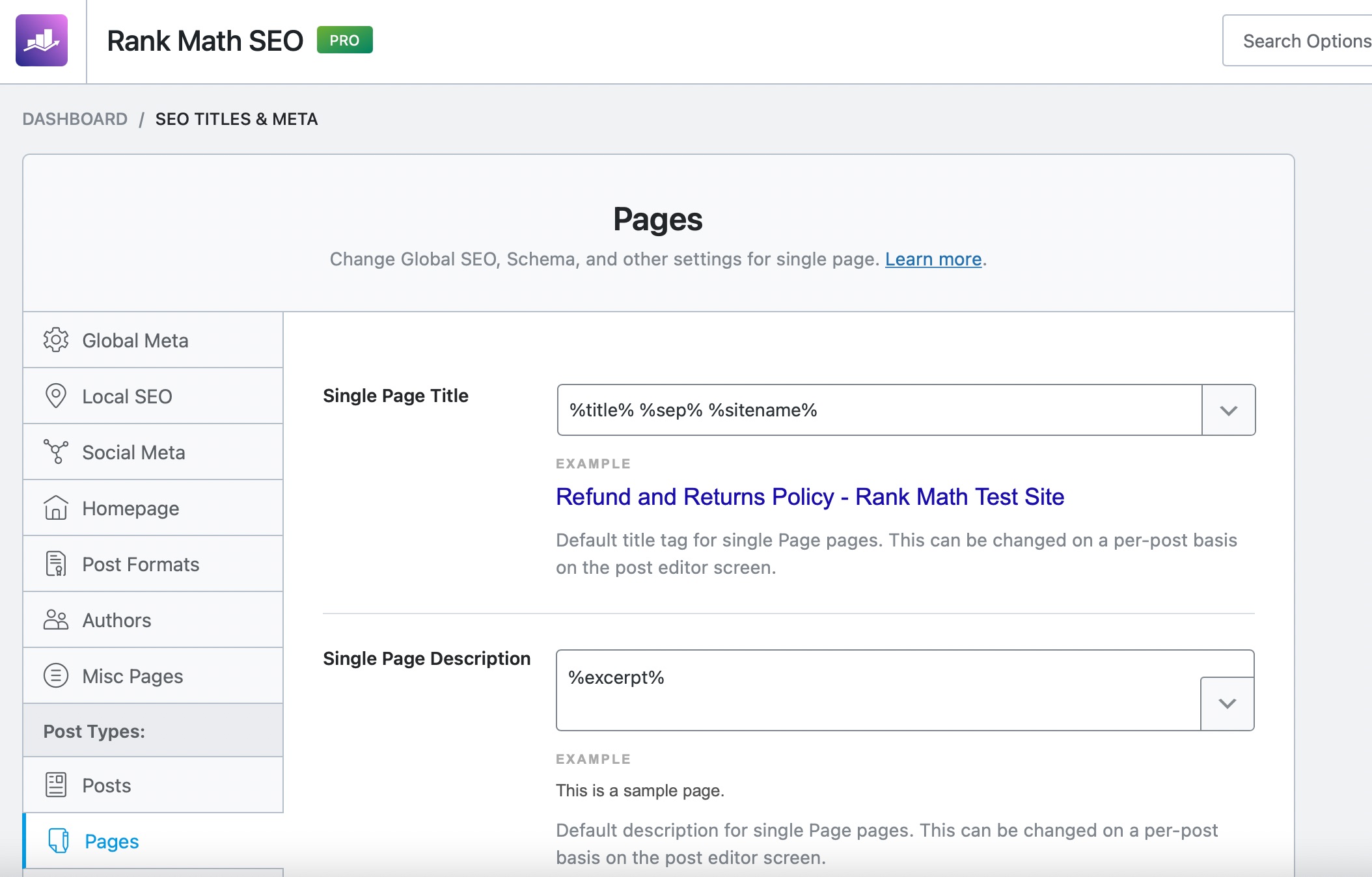Click the Post Types: section header
Image resolution: width=1372 pixels, height=877 pixels.
153,731
